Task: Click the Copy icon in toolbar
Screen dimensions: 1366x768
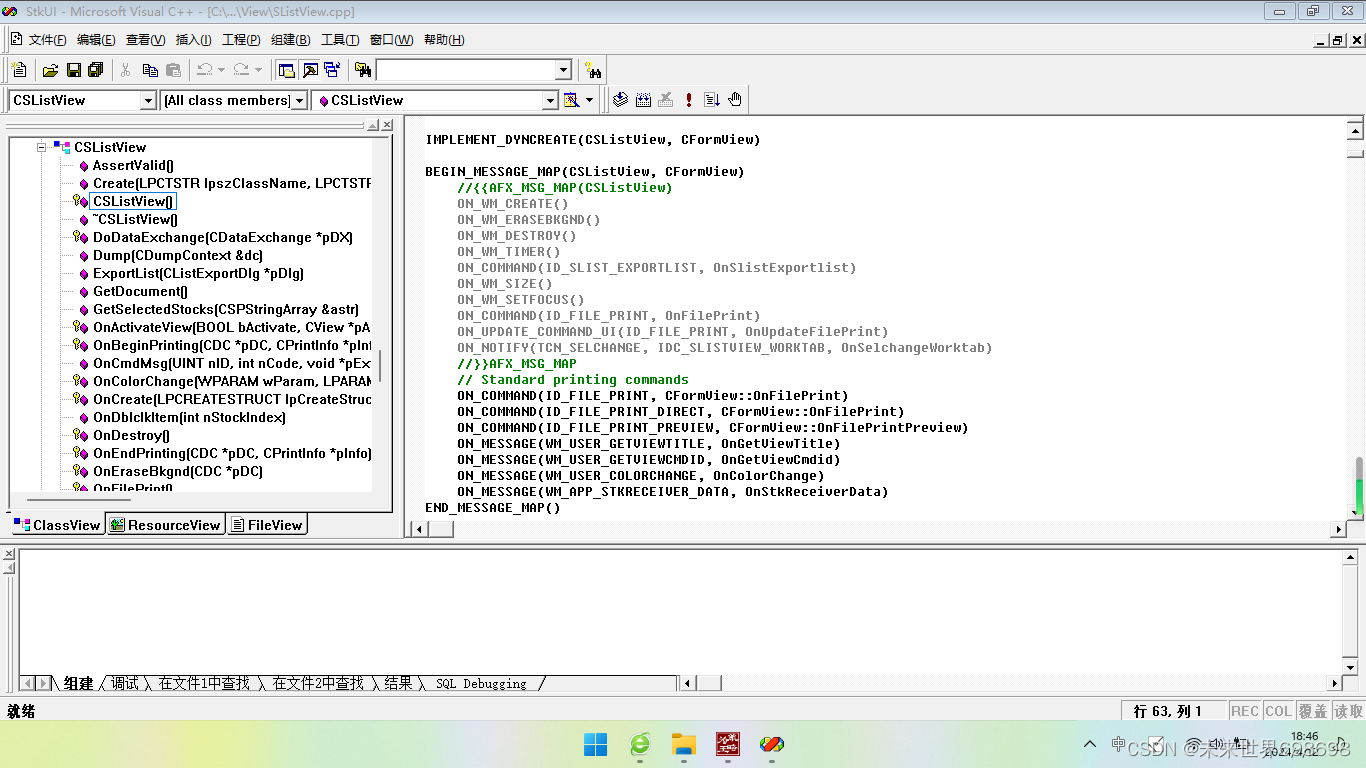Action: point(150,70)
